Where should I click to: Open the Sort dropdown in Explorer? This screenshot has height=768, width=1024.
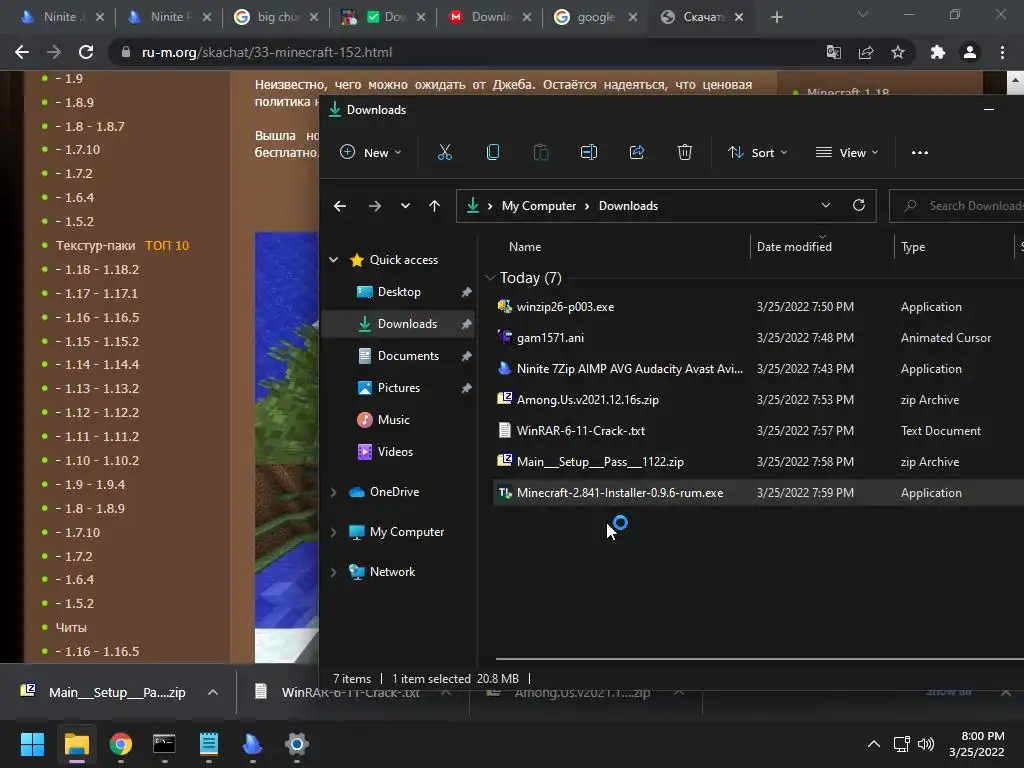(x=758, y=152)
